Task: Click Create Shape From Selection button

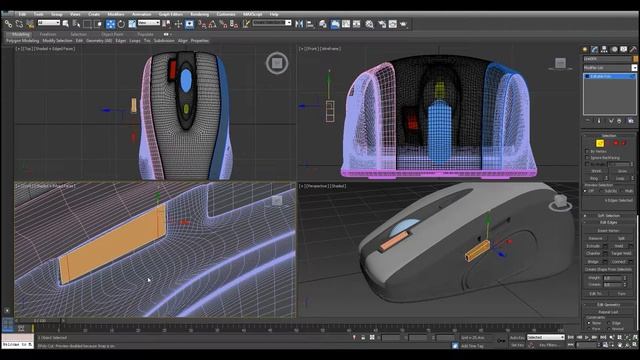Action: coord(608,269)
